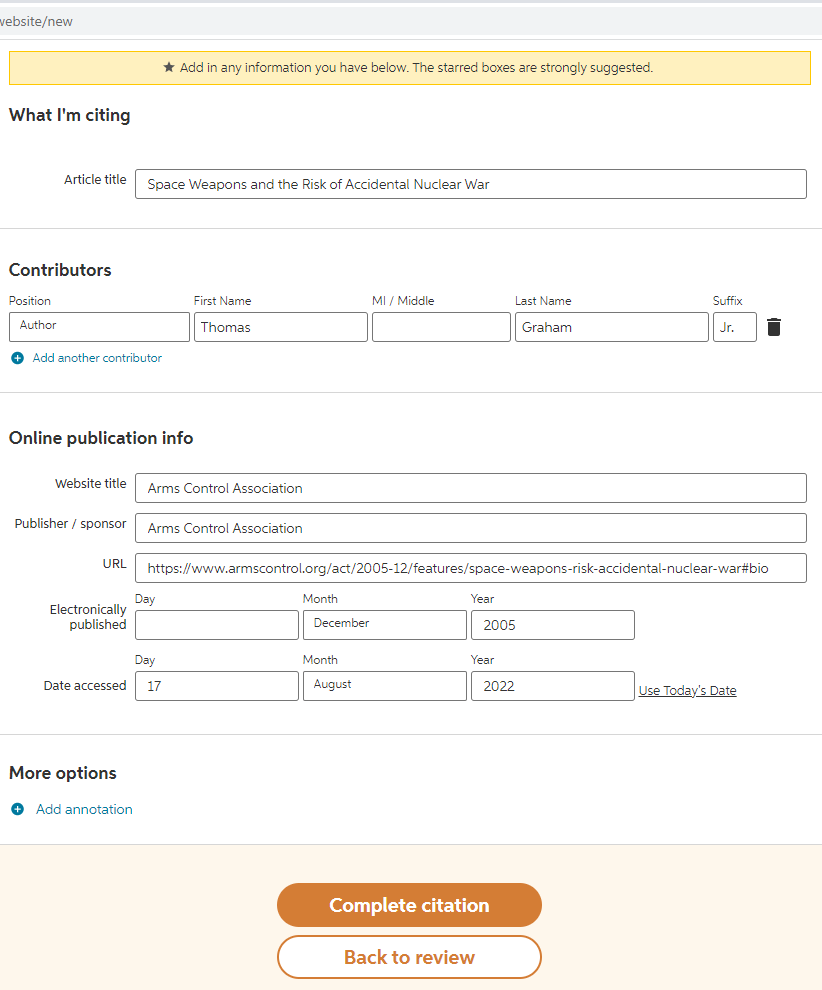The width and height of the screenshot is (822, 990).
Task: Click the URL input field
Action: [x=470, y=568]
